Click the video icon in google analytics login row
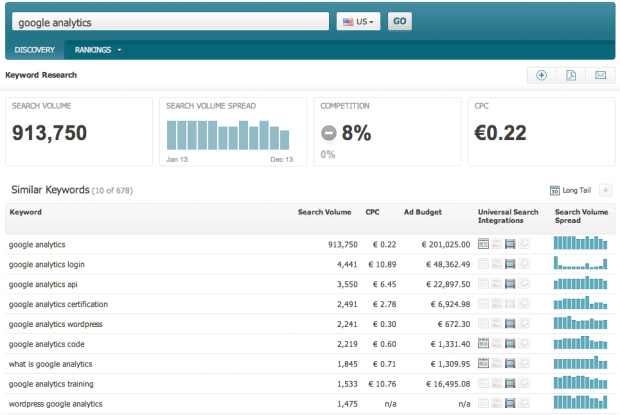This screenshot has width=620, height=415. tap(510, 264)
